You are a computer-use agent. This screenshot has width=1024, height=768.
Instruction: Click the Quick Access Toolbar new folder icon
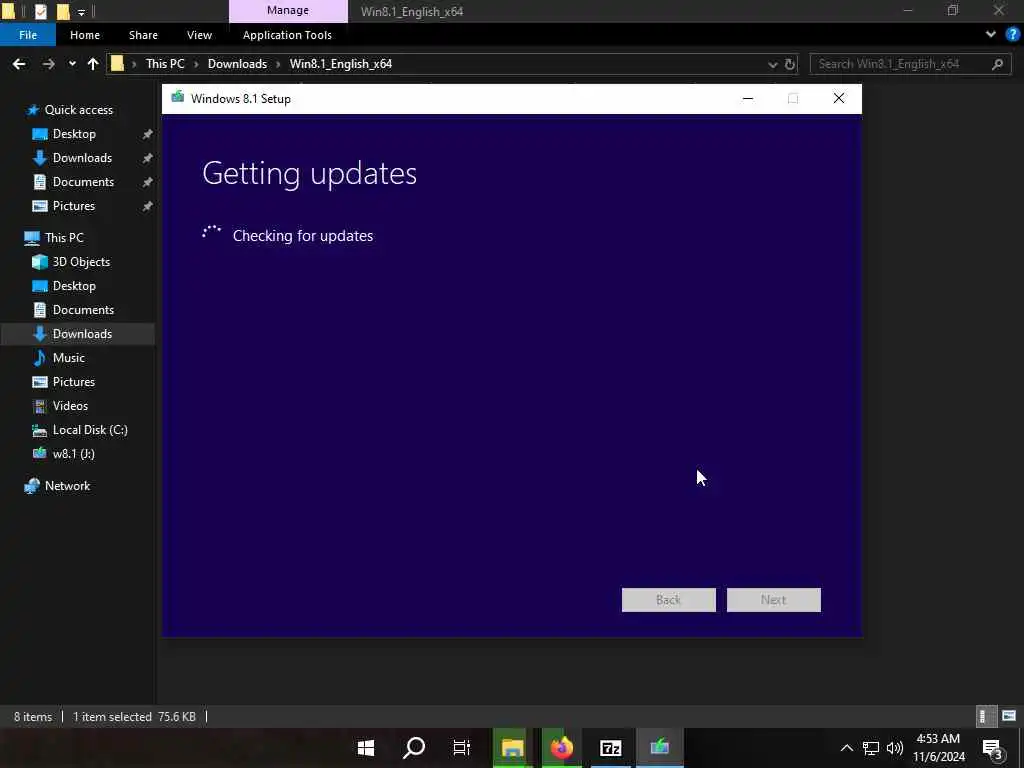tap(63, 11)
